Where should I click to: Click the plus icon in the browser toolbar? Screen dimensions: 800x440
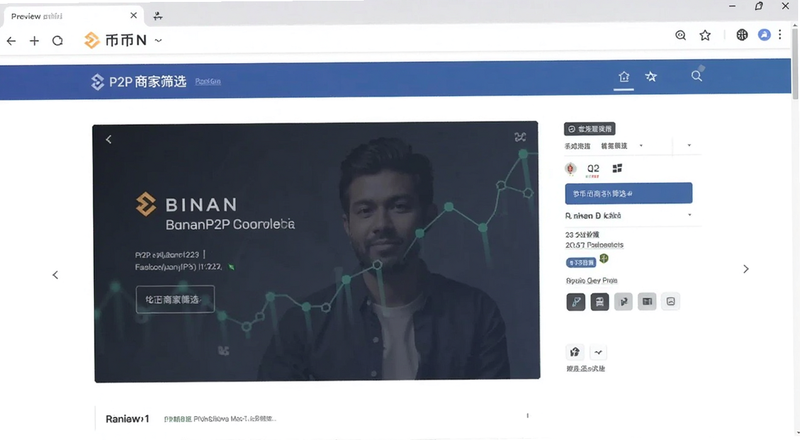click(x=34, y=41)
